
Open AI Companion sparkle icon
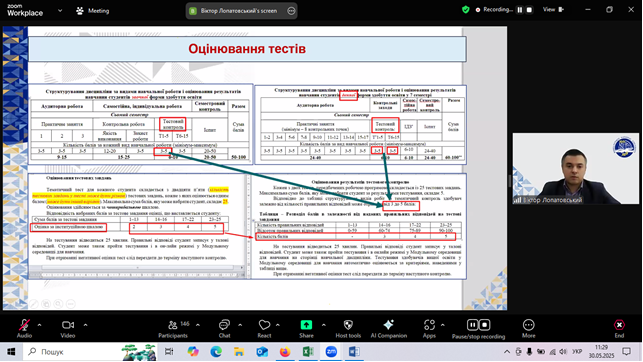point(388,325)
